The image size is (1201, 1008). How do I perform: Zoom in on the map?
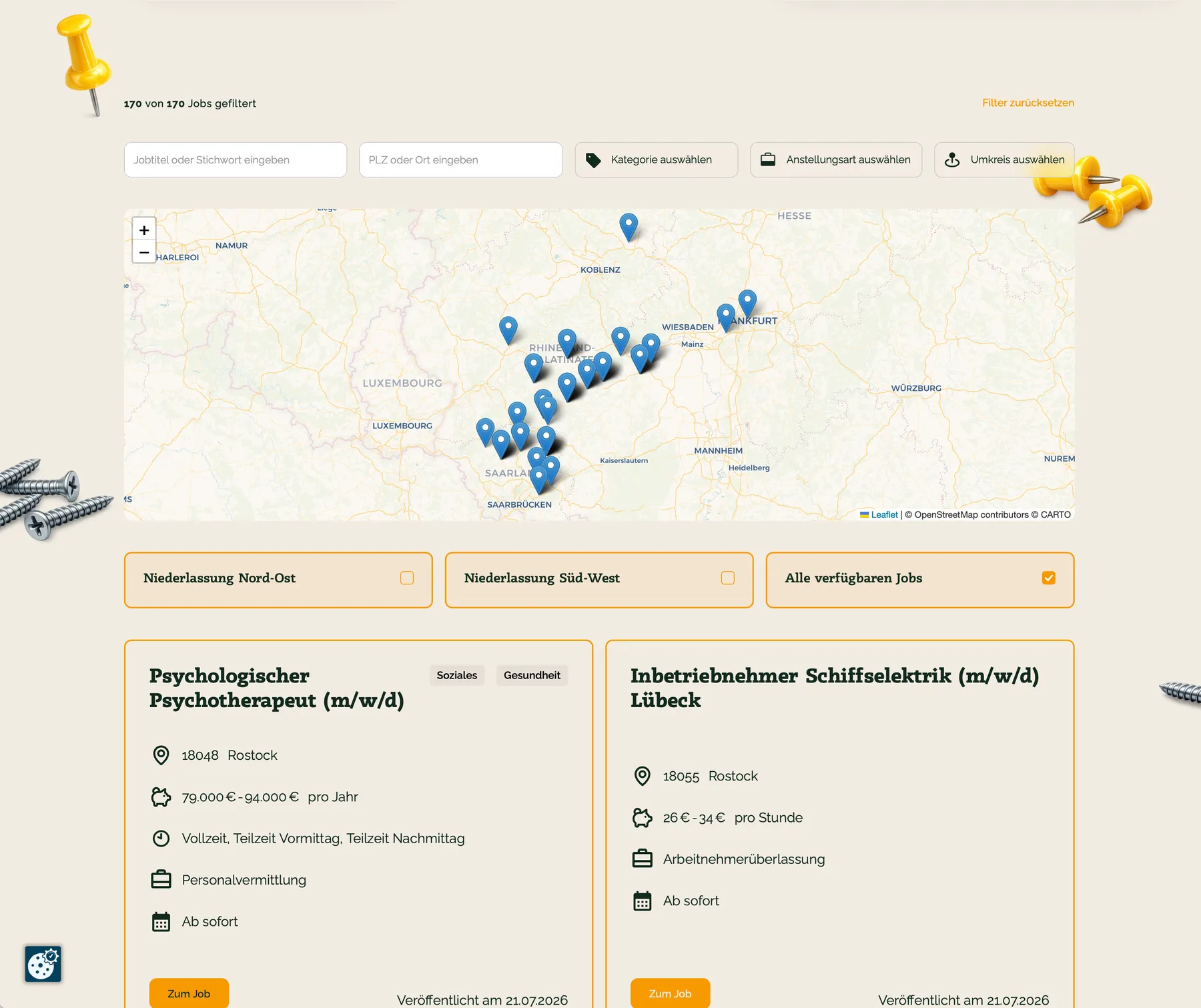tap(144, 230)
